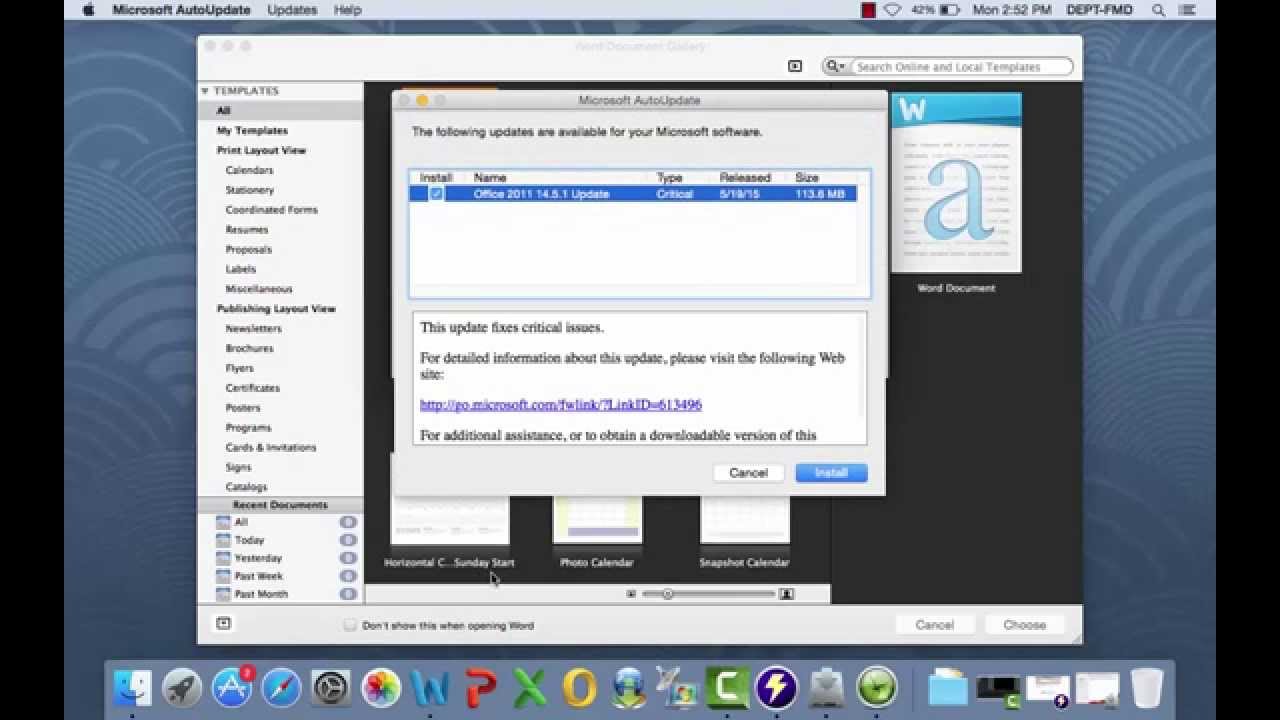Click the Microsoft Word dock icon
This screenshot has height=720, width=1280.
(430, 687)
